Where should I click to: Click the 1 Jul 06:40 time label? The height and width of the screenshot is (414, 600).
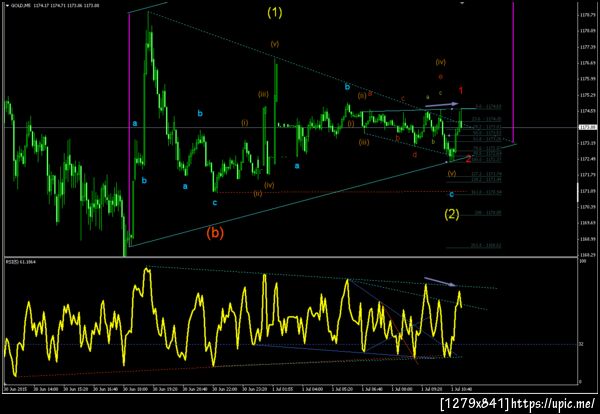[373, 389]
